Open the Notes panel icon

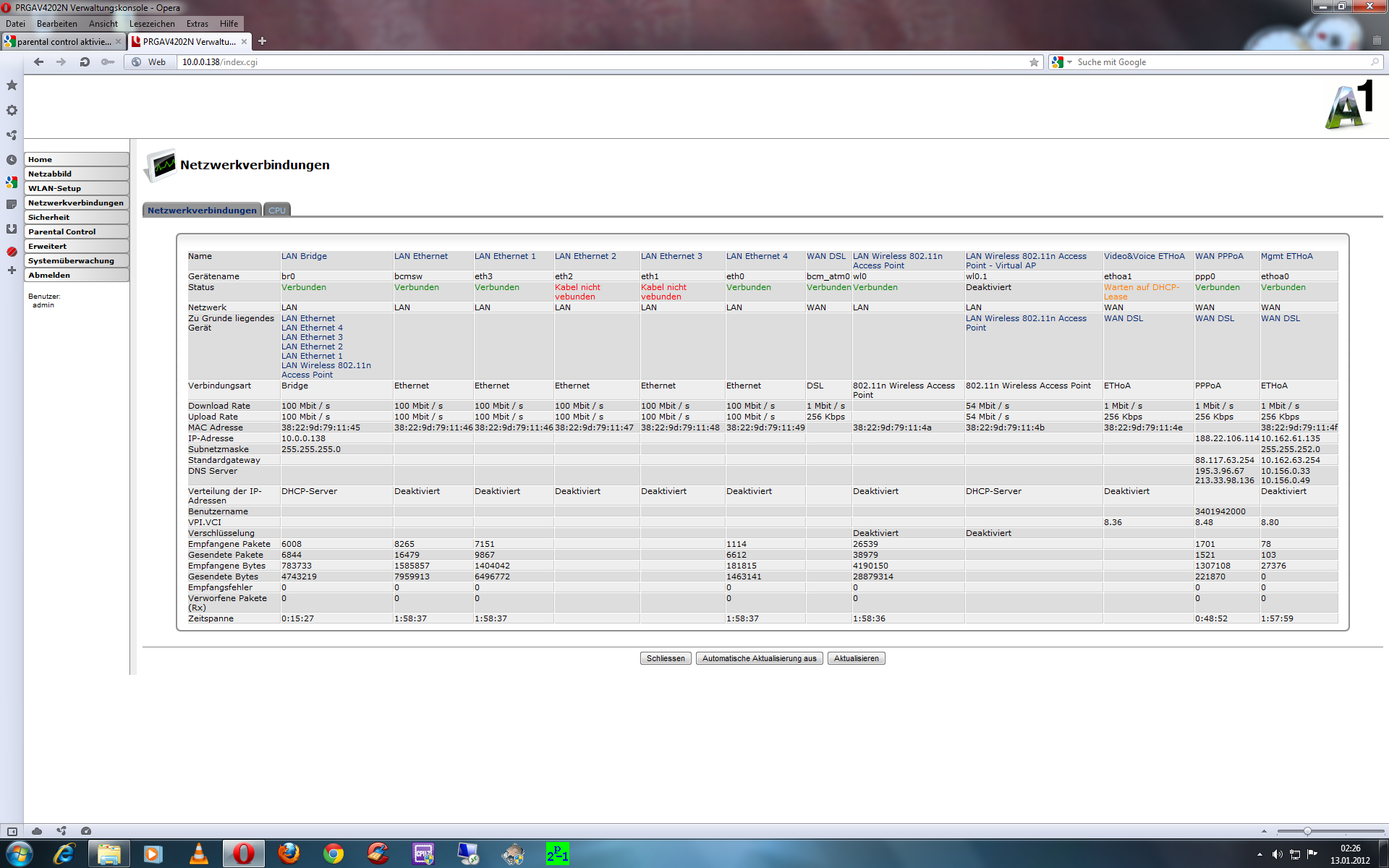(12, 205)
